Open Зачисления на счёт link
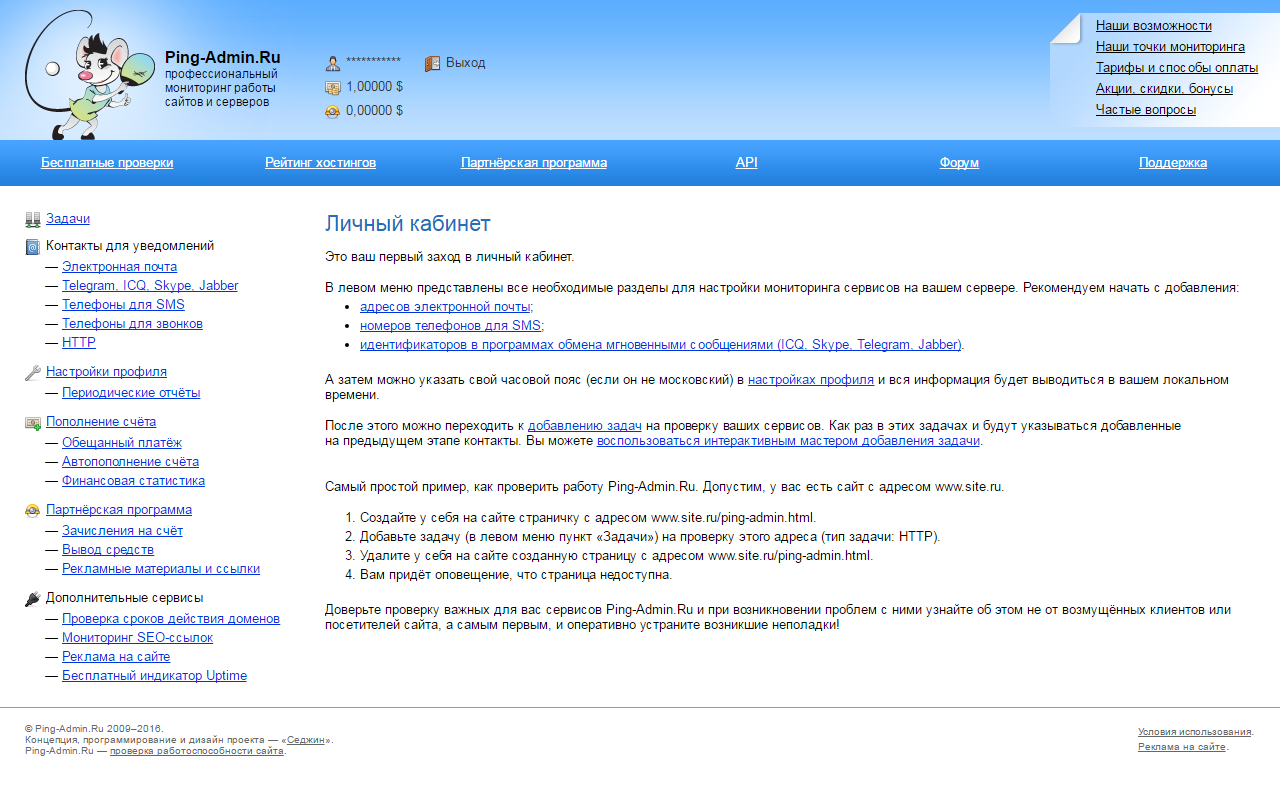 122,531
